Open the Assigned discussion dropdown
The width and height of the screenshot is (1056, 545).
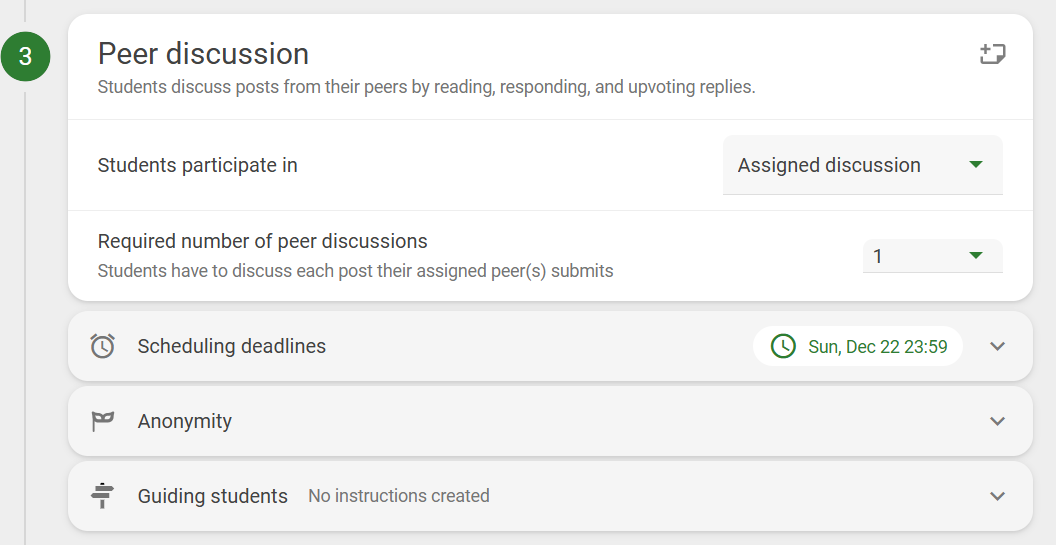point(863,165)
